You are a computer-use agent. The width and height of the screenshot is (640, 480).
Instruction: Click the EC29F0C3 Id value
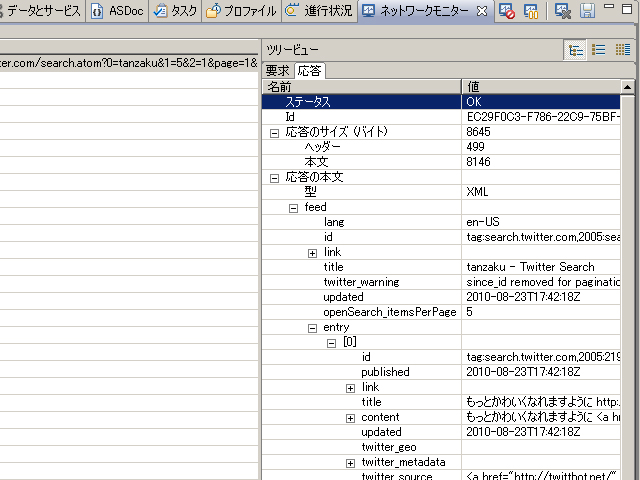point(543,117)
